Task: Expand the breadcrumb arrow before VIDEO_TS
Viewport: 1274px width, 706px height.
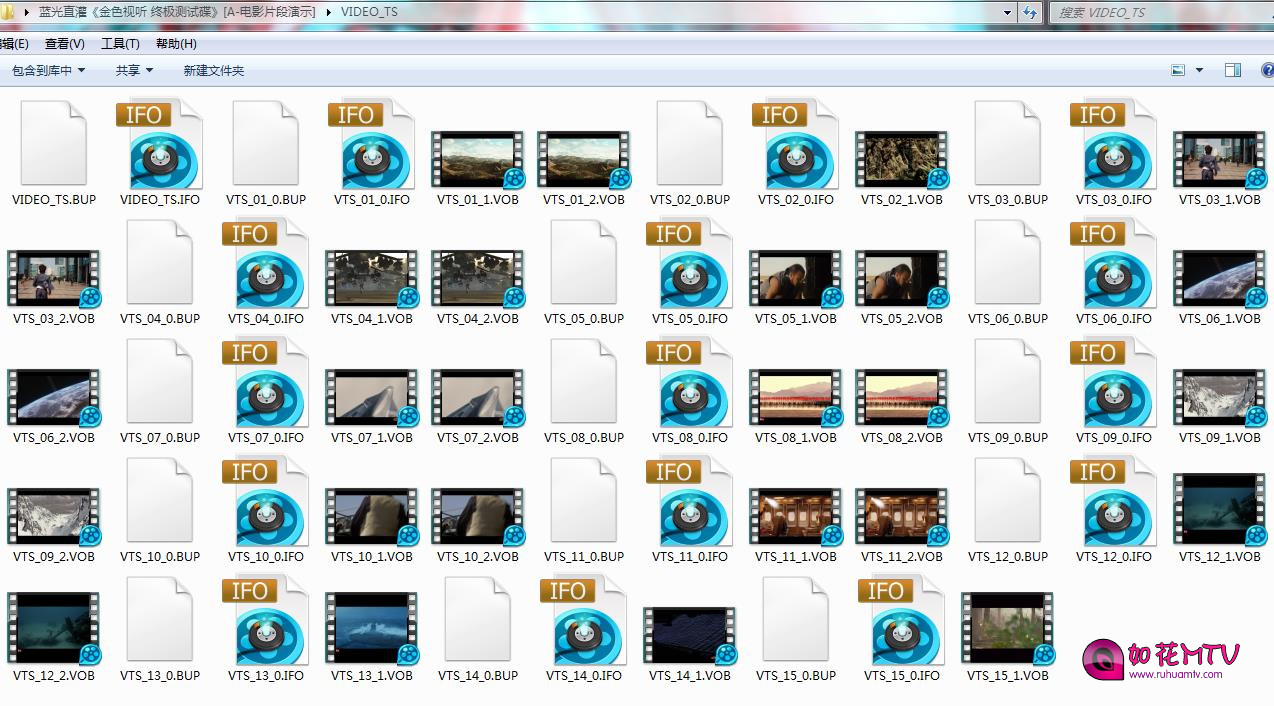Action: point(330,12)
